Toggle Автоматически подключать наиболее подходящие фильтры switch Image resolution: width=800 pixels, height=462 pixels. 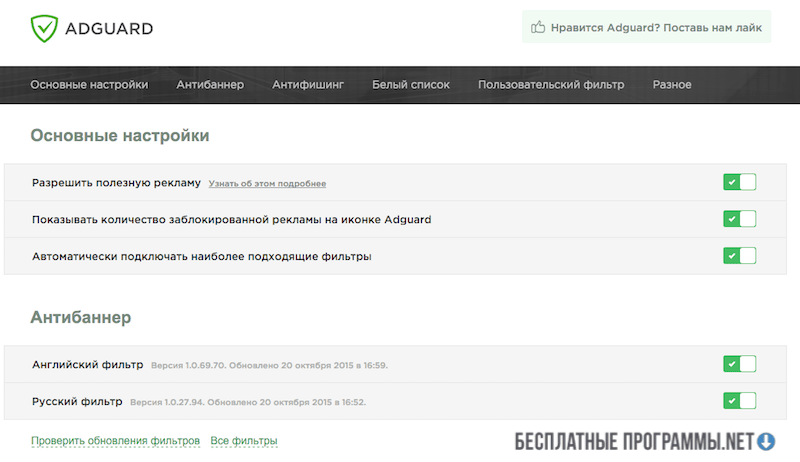pos(739,255)
